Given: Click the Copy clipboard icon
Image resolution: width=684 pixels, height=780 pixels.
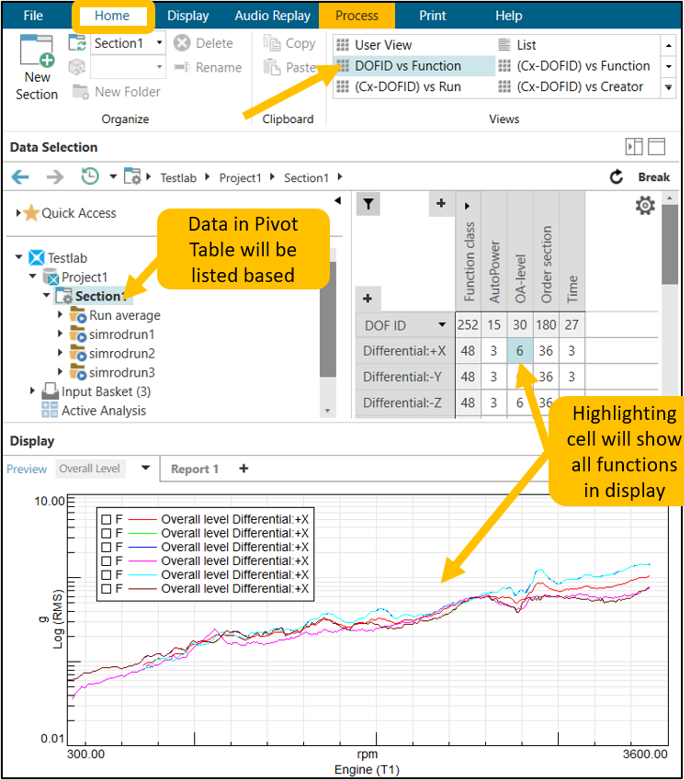Looking at the screenshot, I should tap(272, 43).
